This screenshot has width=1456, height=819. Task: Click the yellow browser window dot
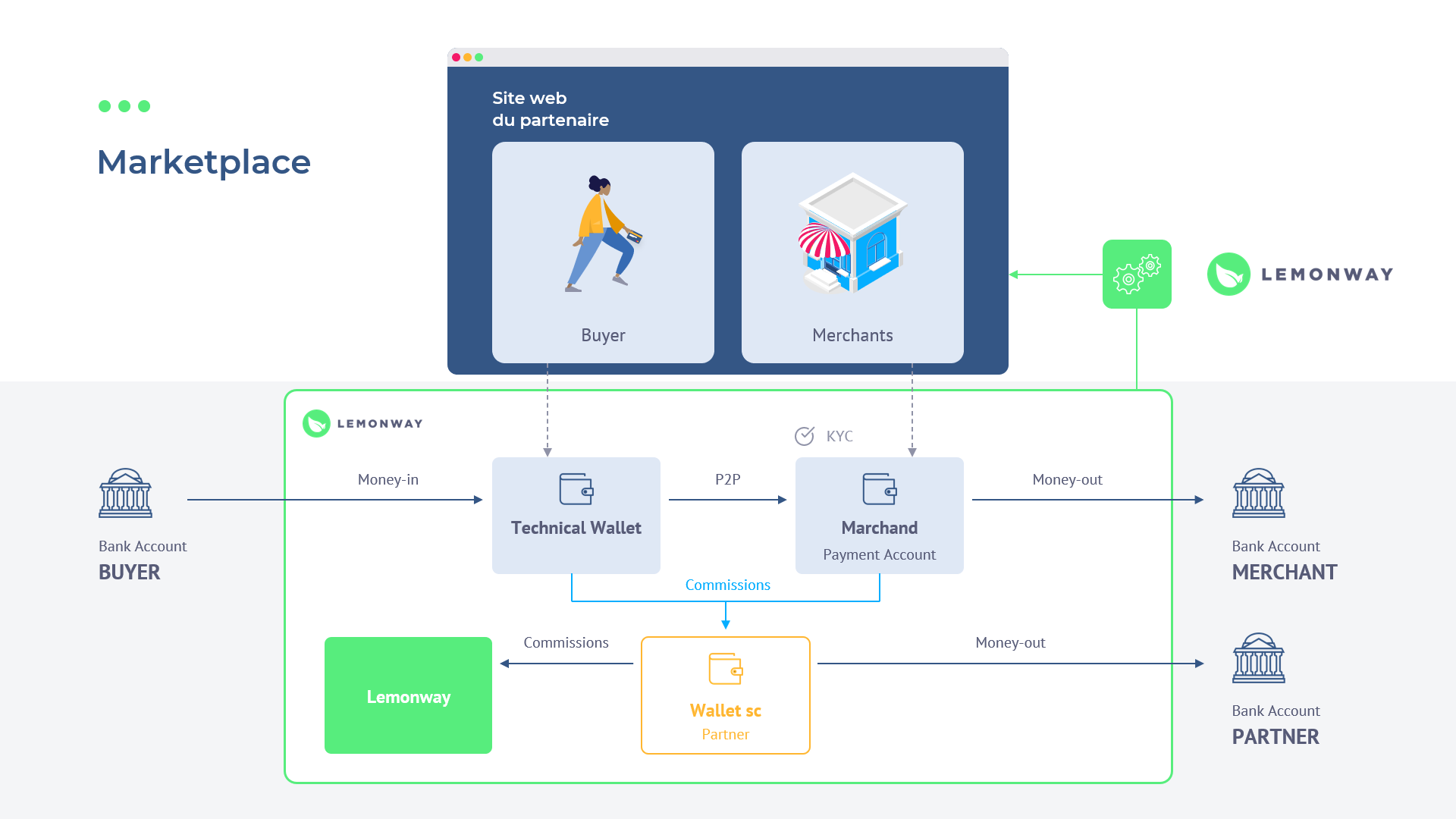(x=468, y=57)
